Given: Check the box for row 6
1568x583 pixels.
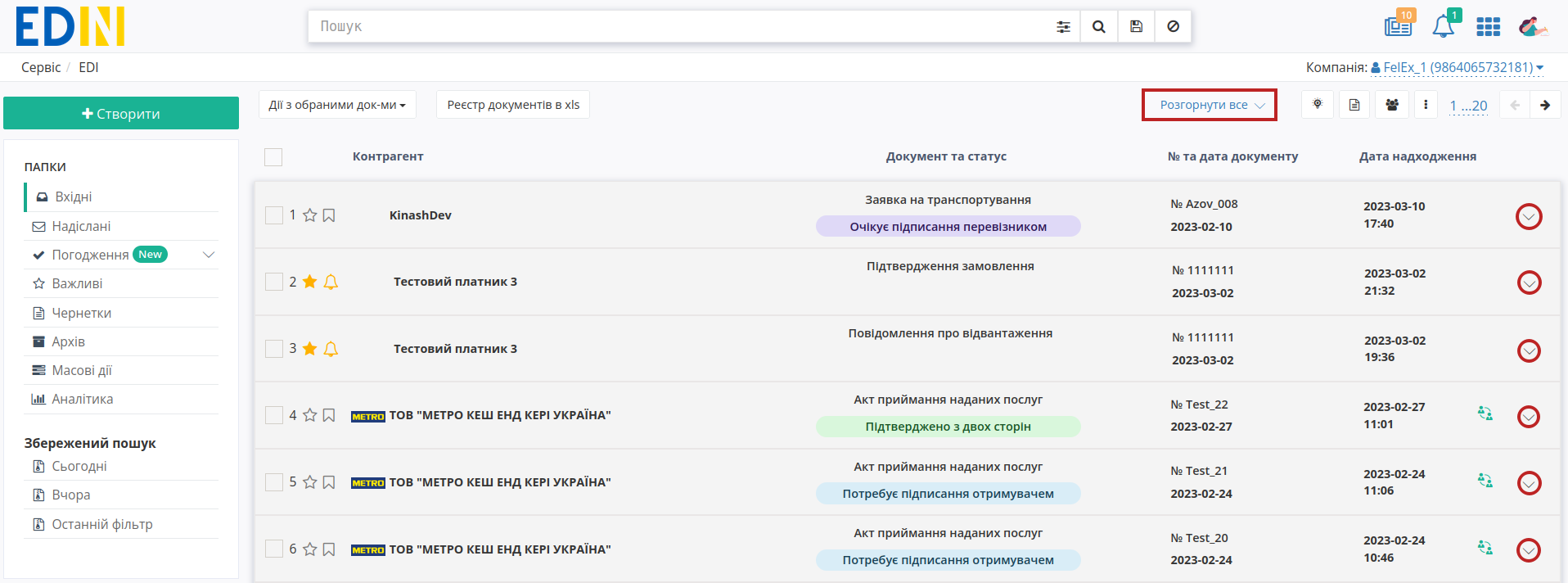Looking at the screenshot, I should click(x=274, y=549).
